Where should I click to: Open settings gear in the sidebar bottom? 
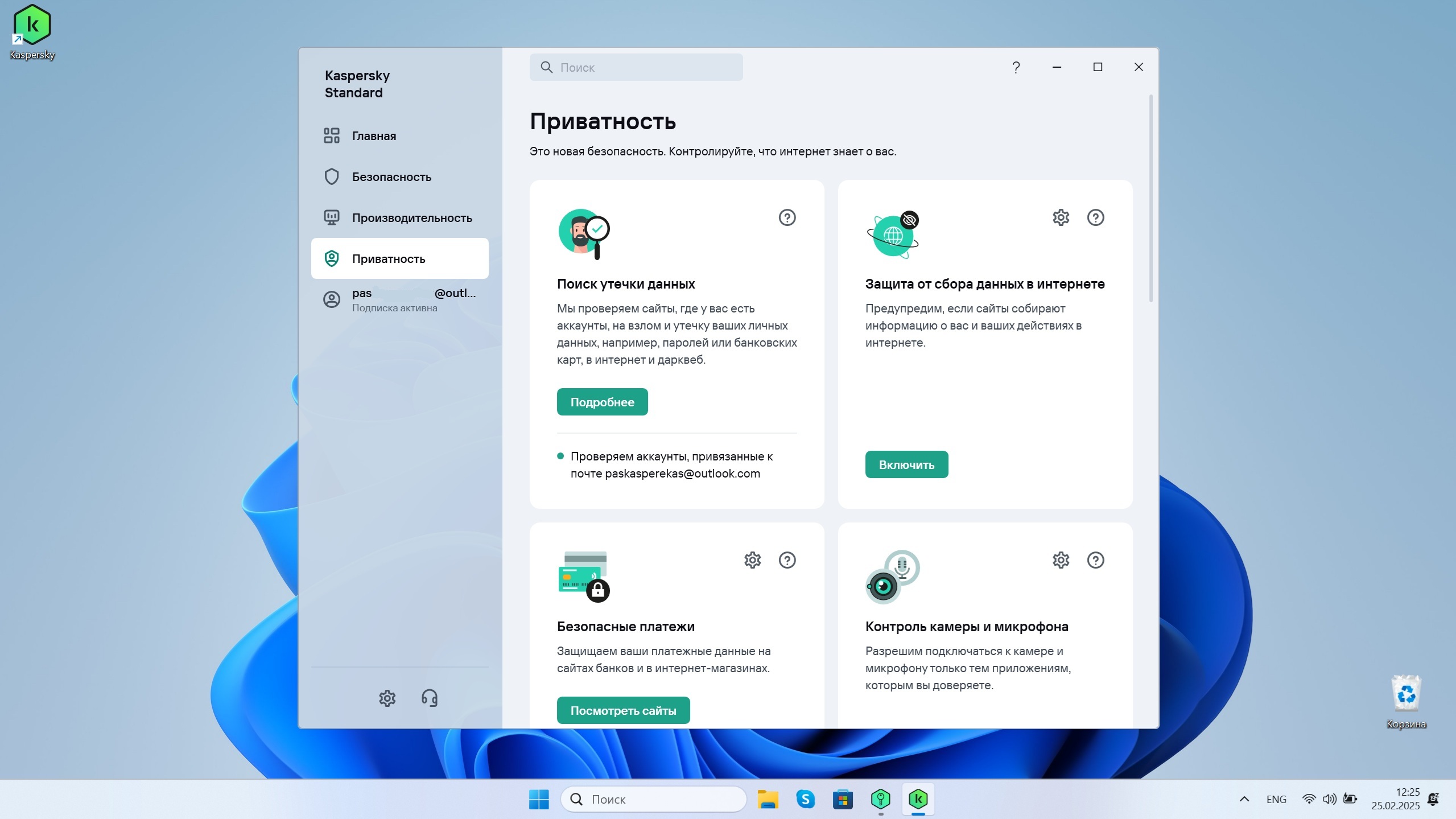[387, 698]
